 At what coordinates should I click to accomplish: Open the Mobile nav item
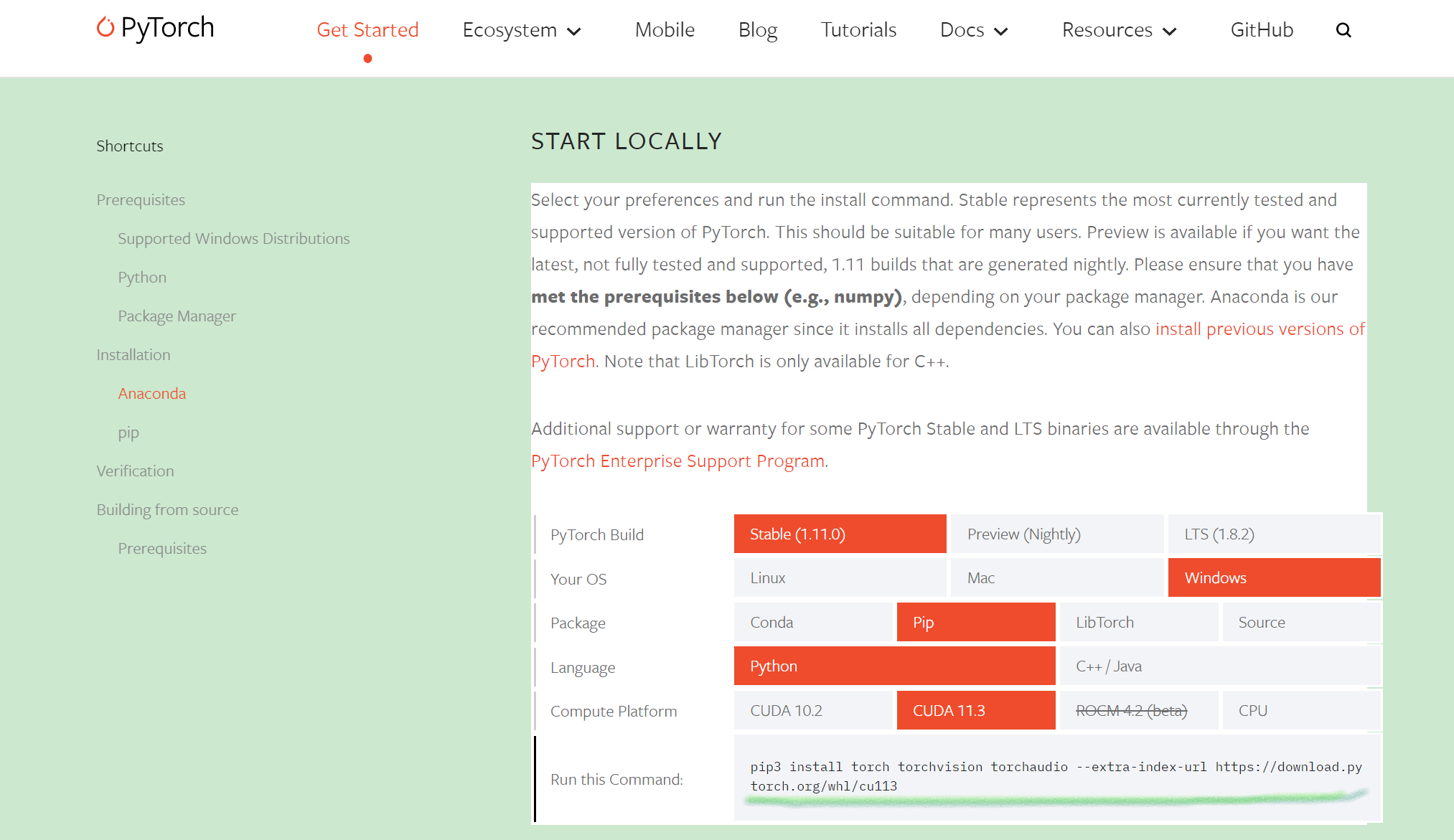click(x=665, y=30)
